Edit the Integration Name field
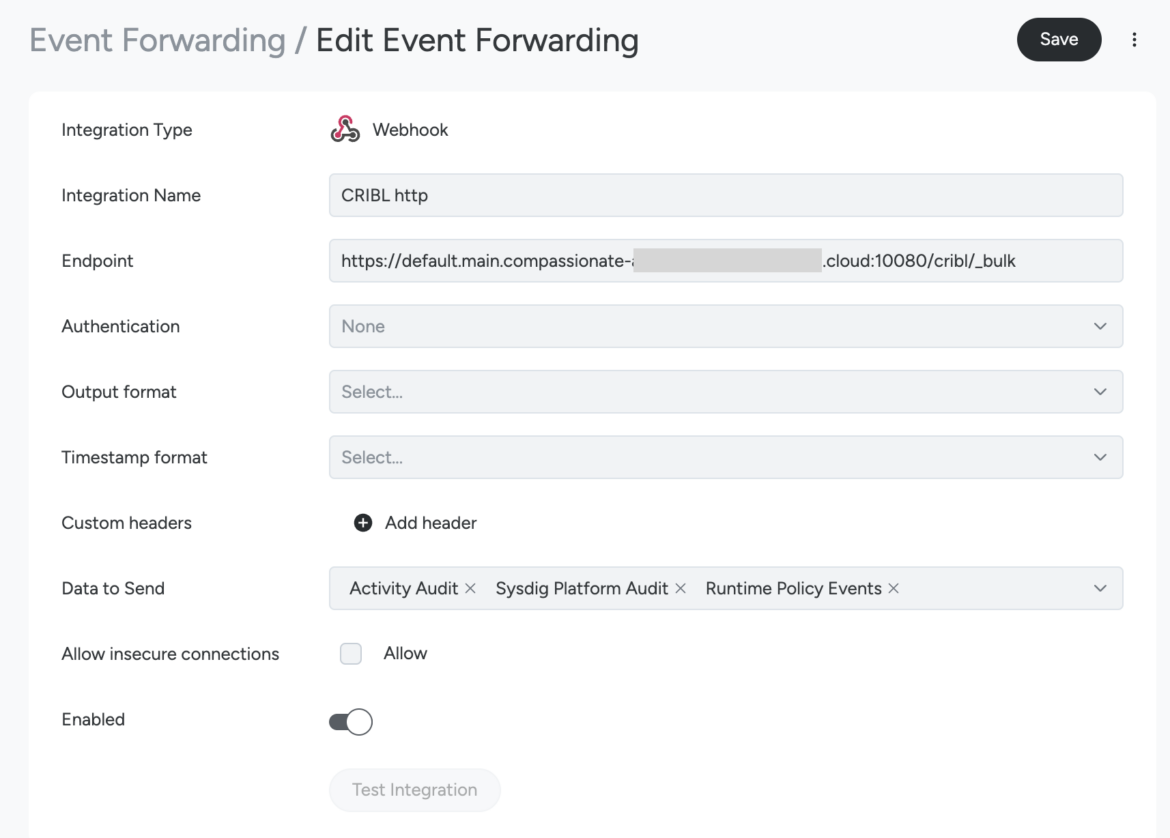 pyautogui.click(x=725, y=196)
